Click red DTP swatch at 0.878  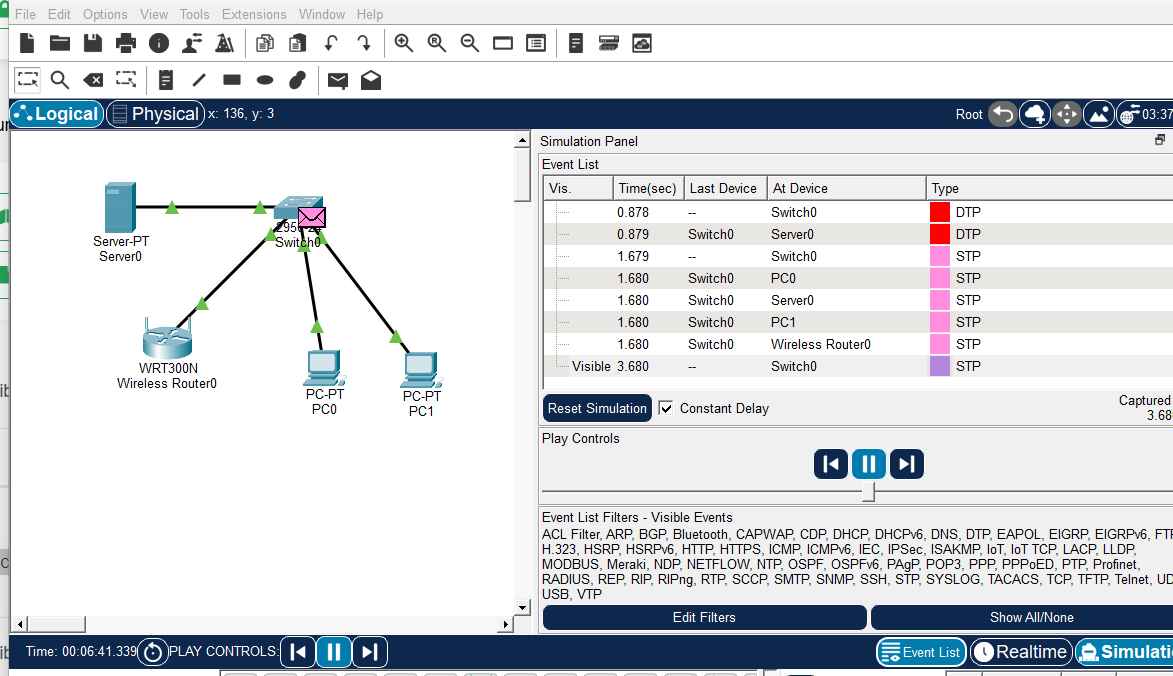(940, 212)
